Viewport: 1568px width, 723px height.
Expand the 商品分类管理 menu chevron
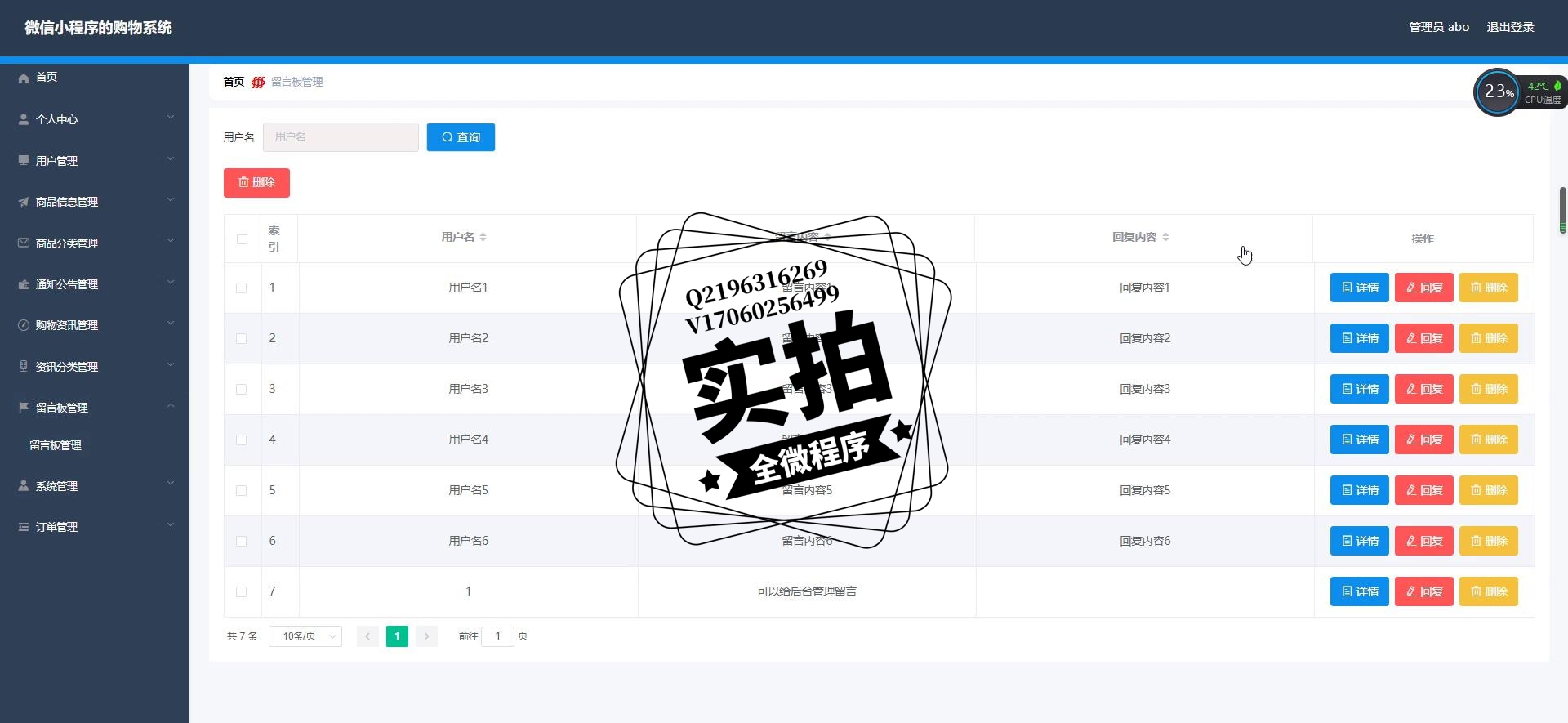pyautogui.click(x=171, y=241)
